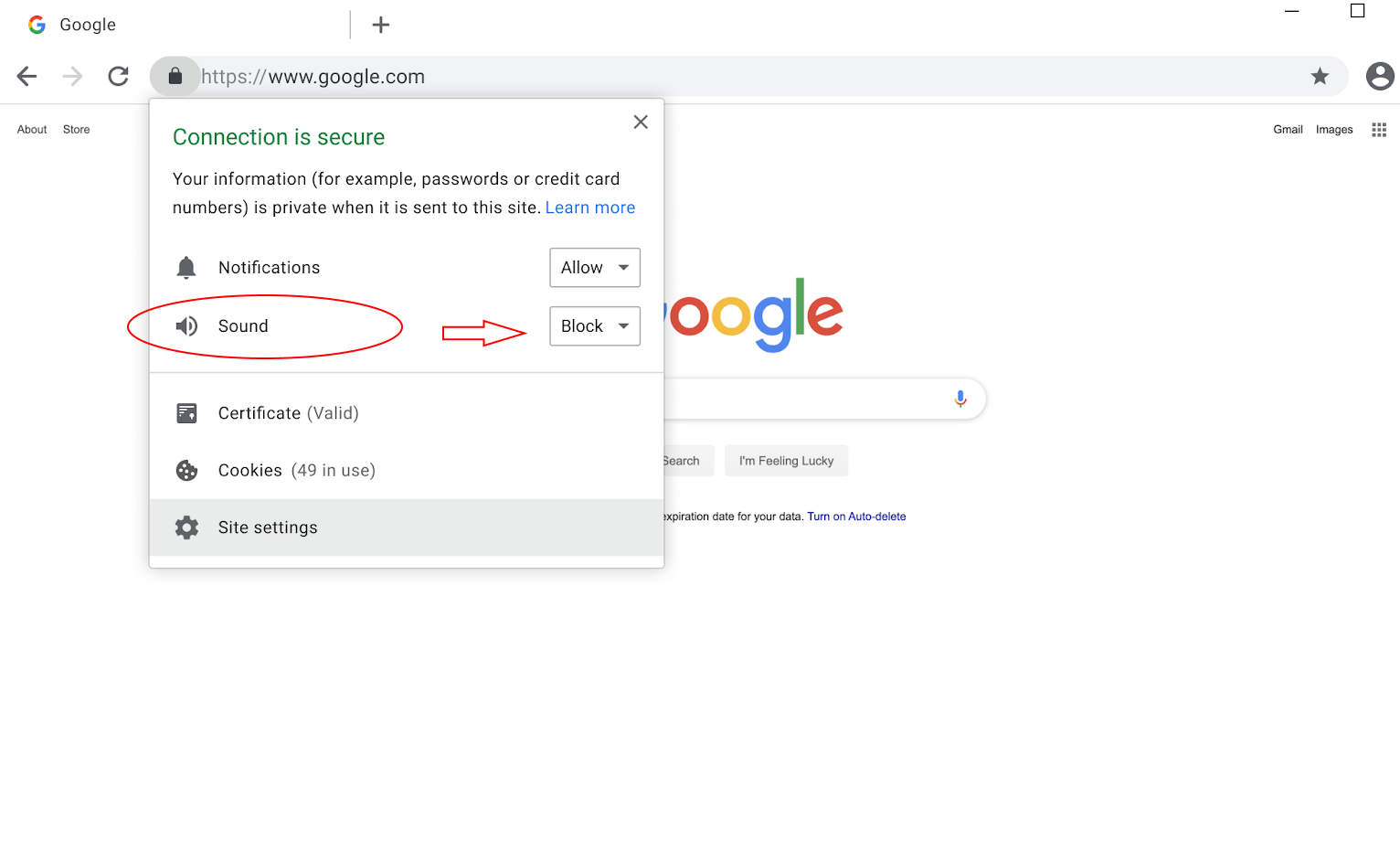
Task: Open the Images link
Action: (x=1334, y=130)
